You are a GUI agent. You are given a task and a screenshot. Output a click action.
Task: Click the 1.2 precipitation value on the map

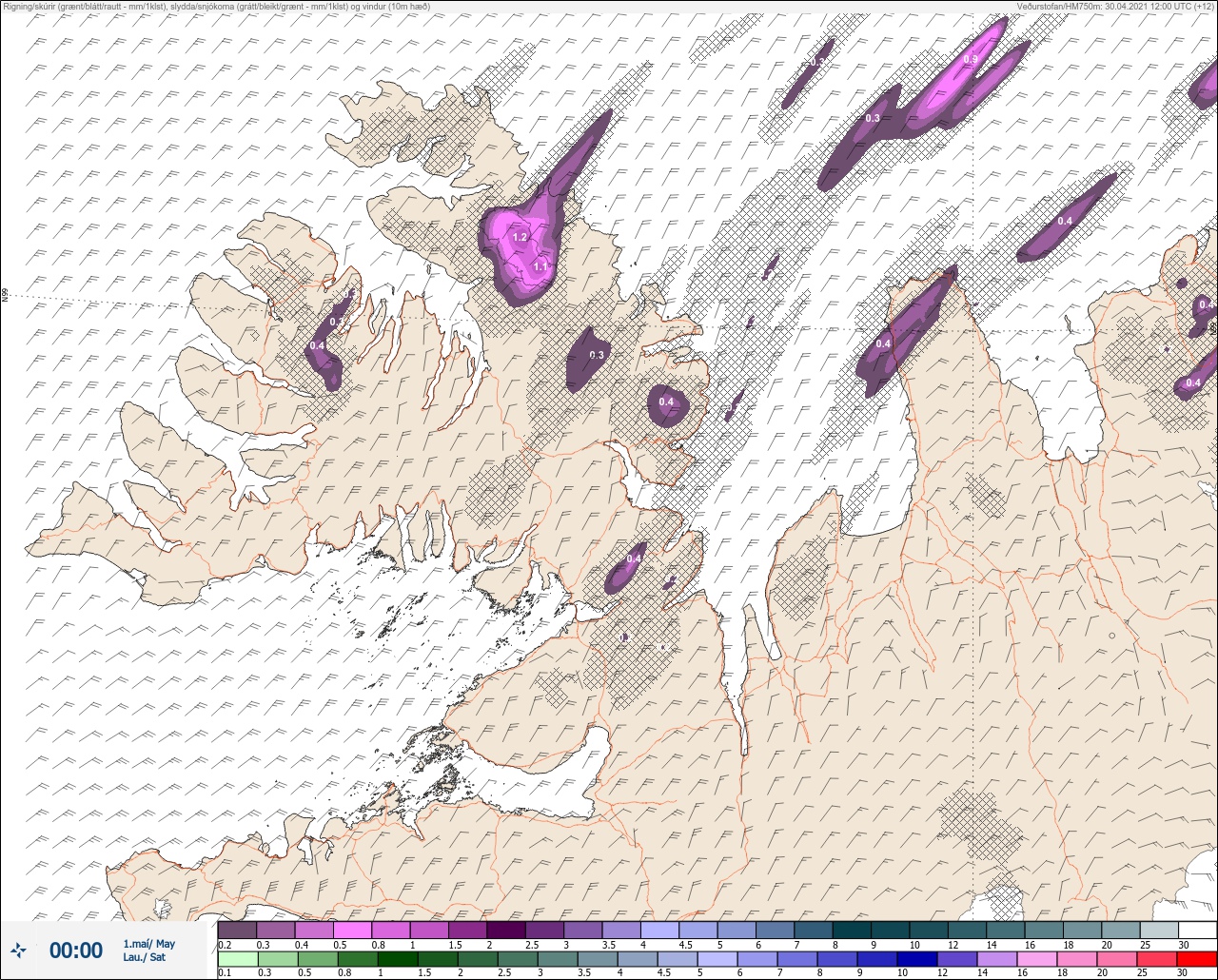520,237
